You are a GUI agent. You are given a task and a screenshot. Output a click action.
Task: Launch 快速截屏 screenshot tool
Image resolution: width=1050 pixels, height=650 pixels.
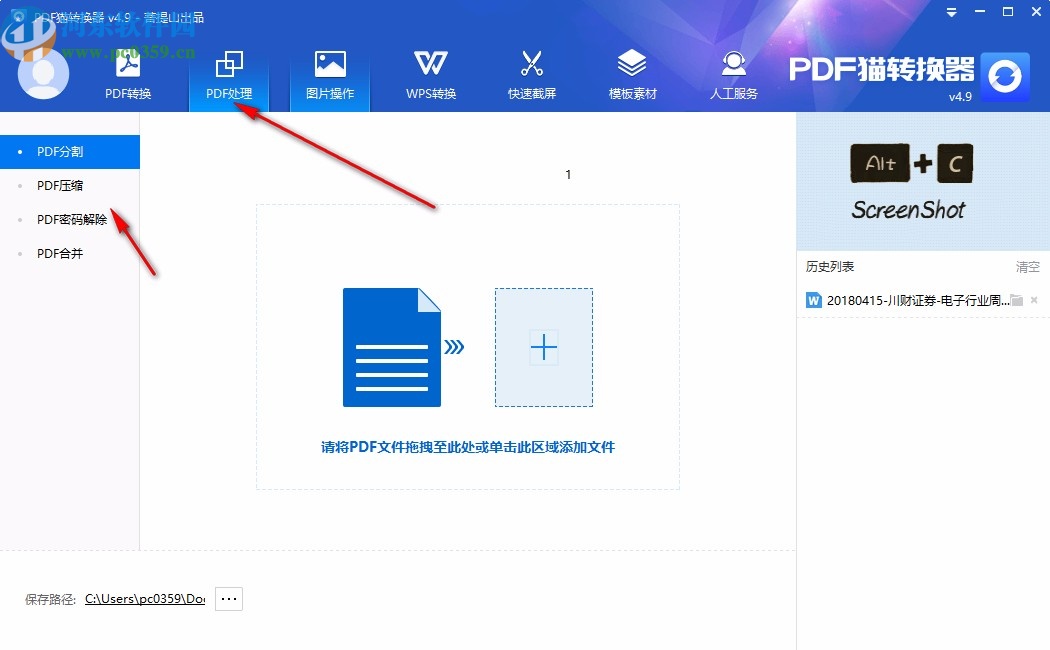(x=532, y=73)
